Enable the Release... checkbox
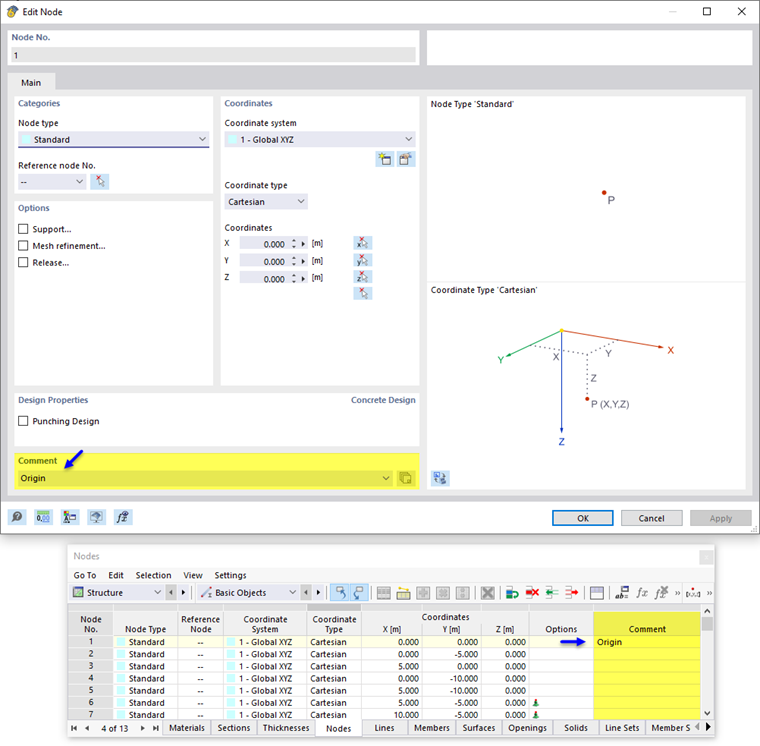 (x=23, y=262)
